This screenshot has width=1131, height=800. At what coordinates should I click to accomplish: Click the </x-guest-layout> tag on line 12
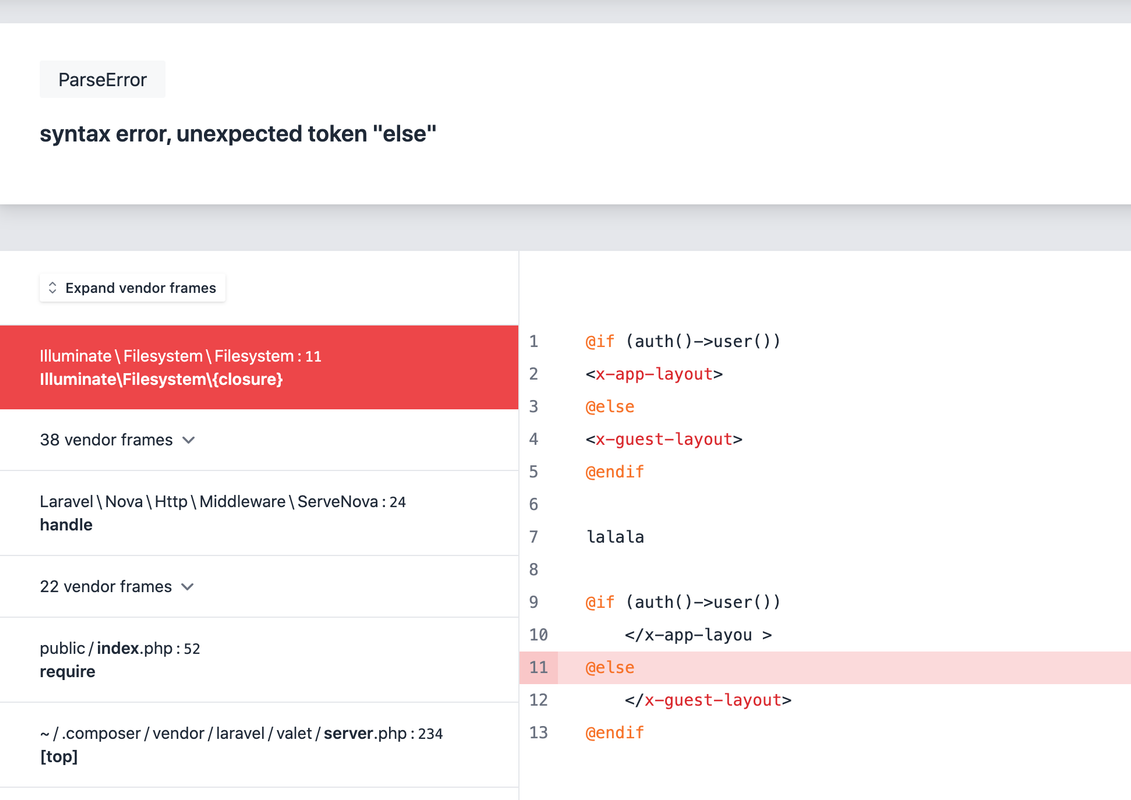708,700
